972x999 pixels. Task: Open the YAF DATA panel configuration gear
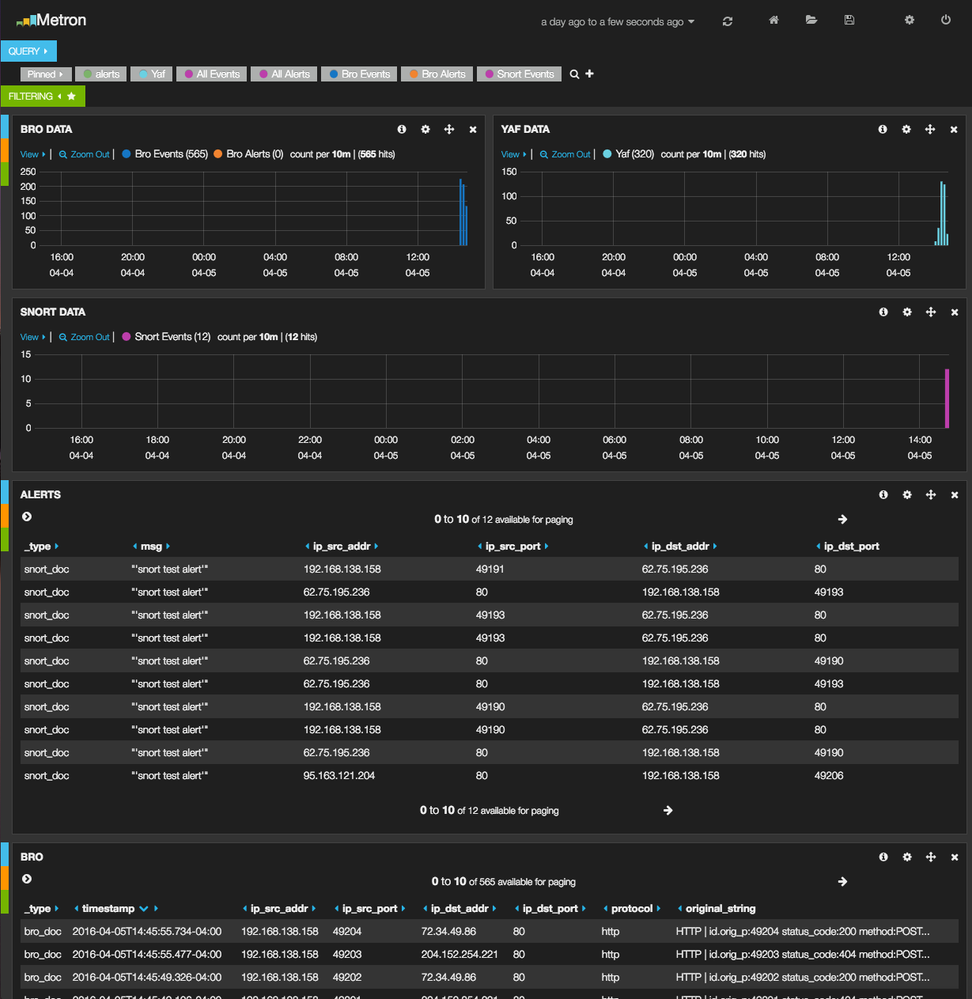pyautogui.click(x=906, y=129)
